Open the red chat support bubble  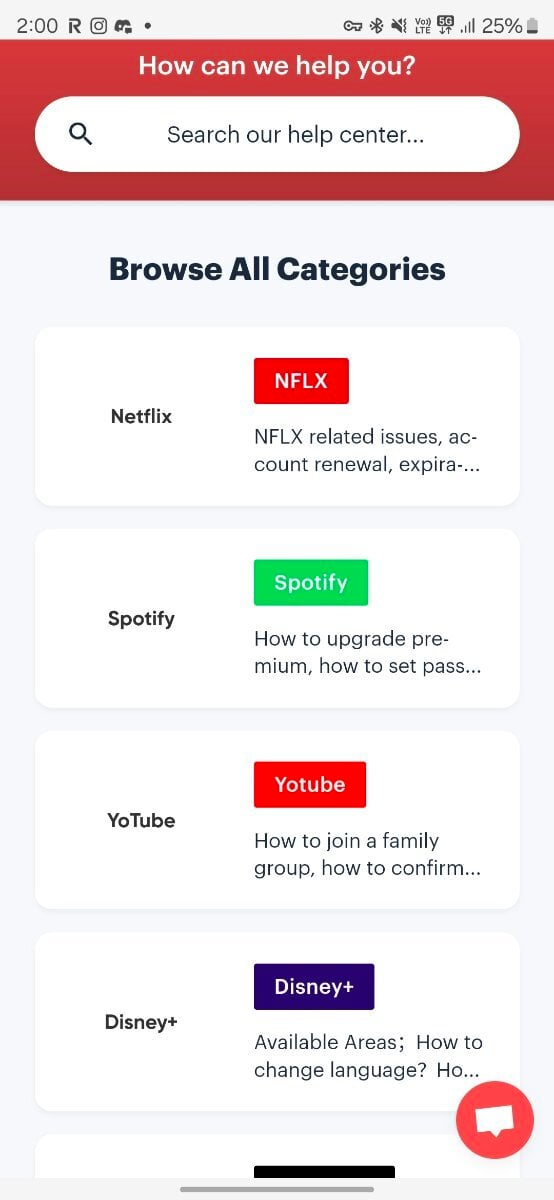[495, 1120]
